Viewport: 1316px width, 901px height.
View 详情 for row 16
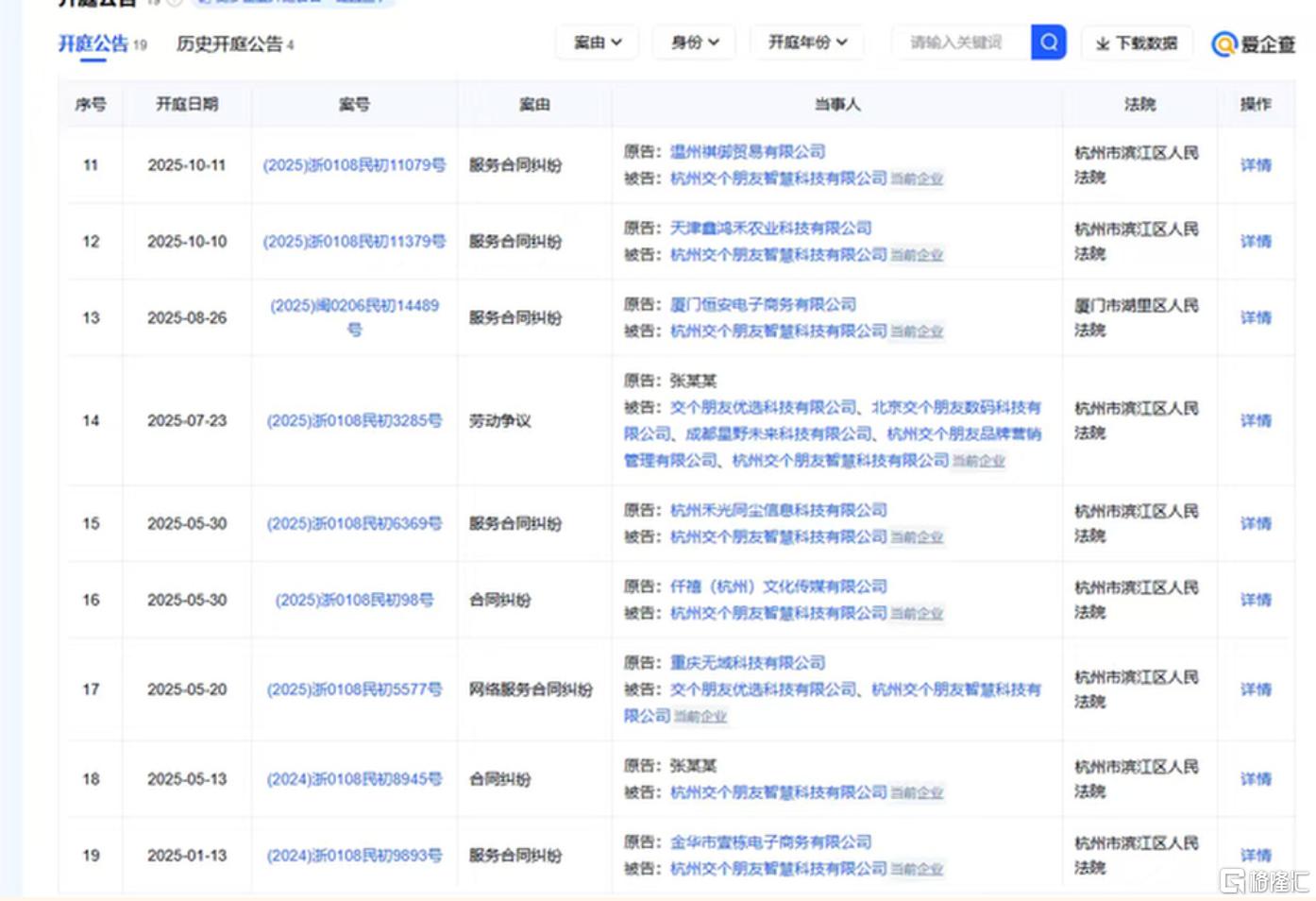pyautogui.click(x=1256, y=601)
